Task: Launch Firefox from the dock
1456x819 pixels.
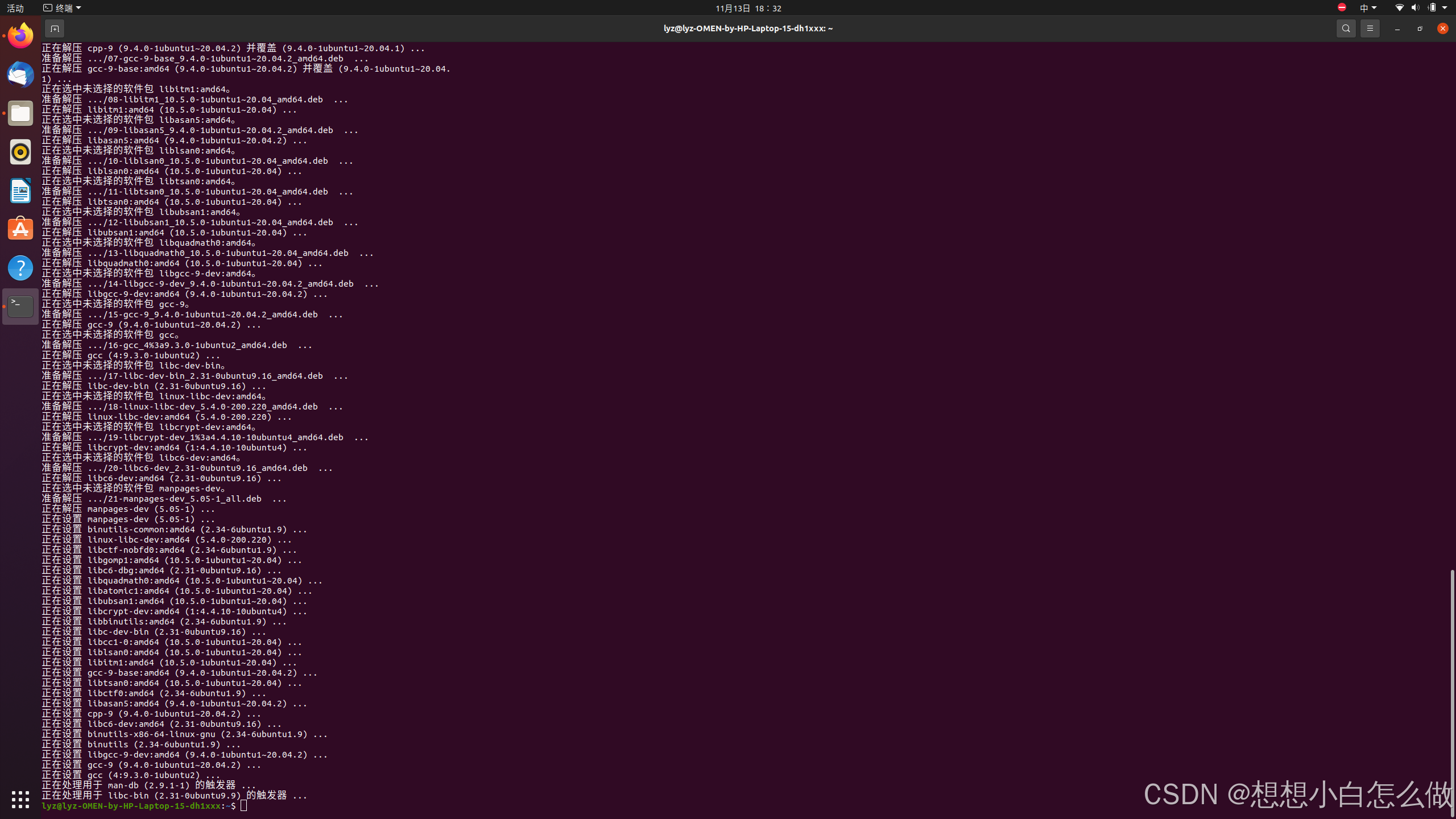Action: point(20,35)
